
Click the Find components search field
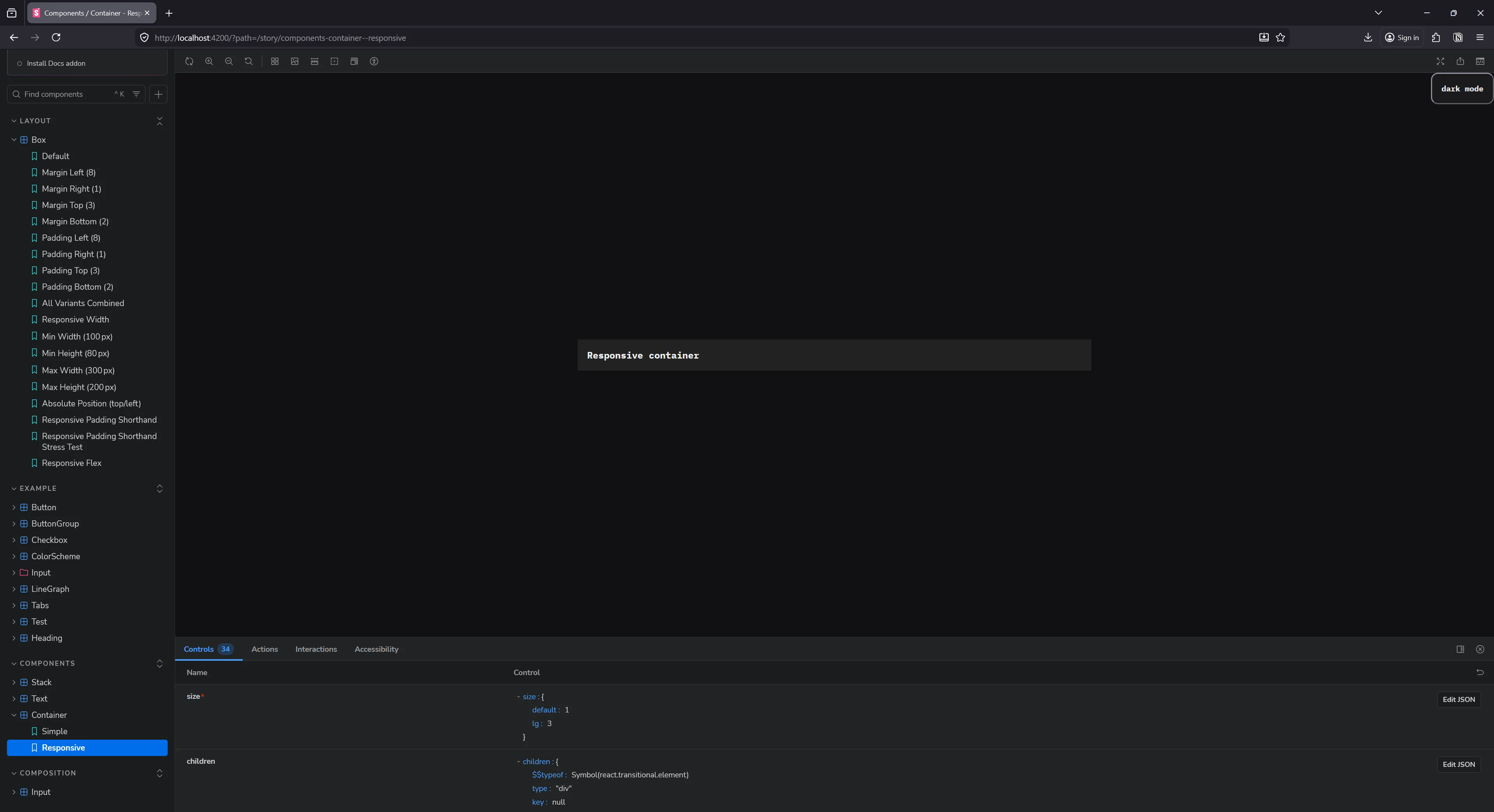point(64,94)
